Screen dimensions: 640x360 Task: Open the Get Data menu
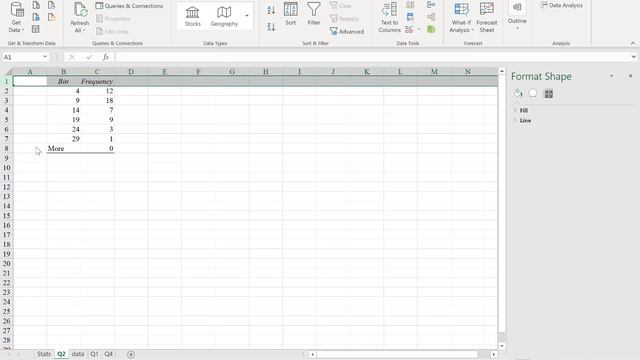click(17, 17)
